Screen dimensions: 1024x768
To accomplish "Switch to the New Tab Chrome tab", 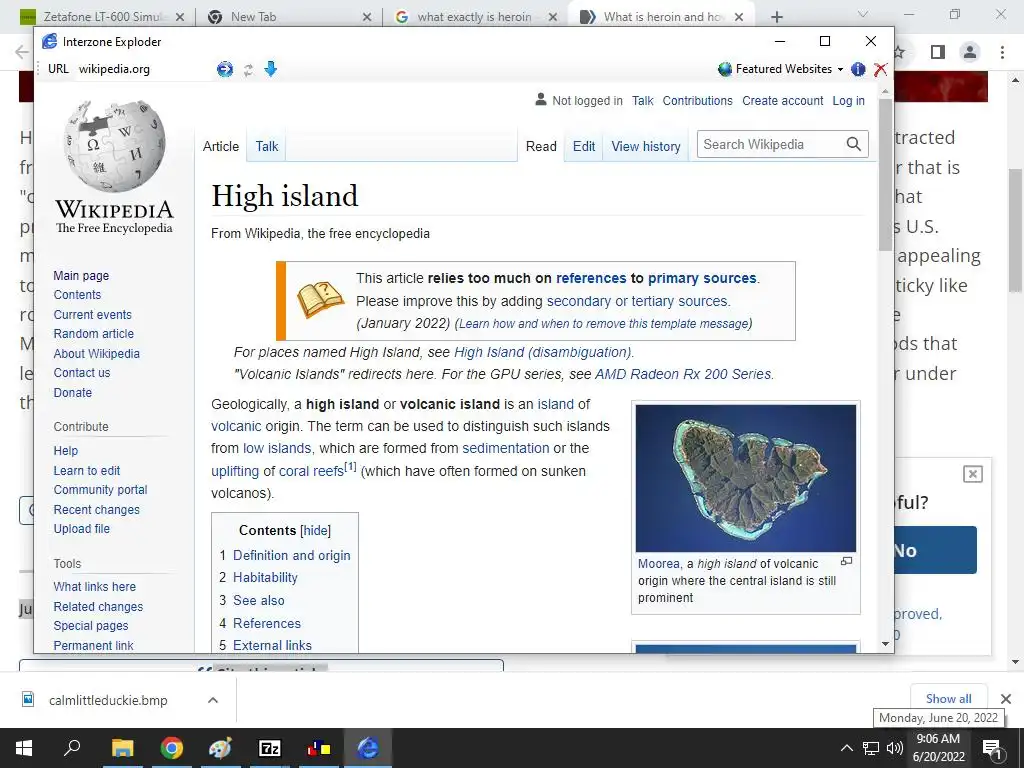I will (x=287, y=17).
